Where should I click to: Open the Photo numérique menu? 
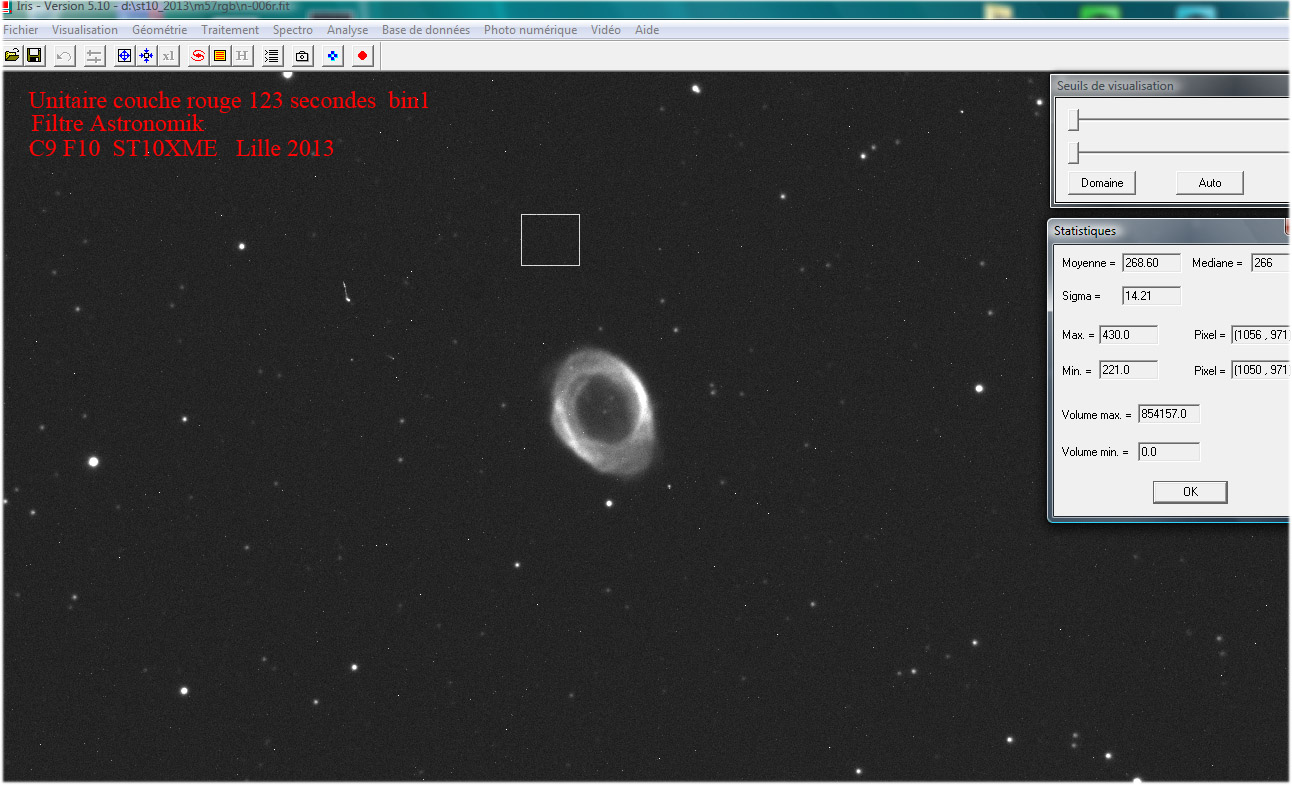point(530,29)
